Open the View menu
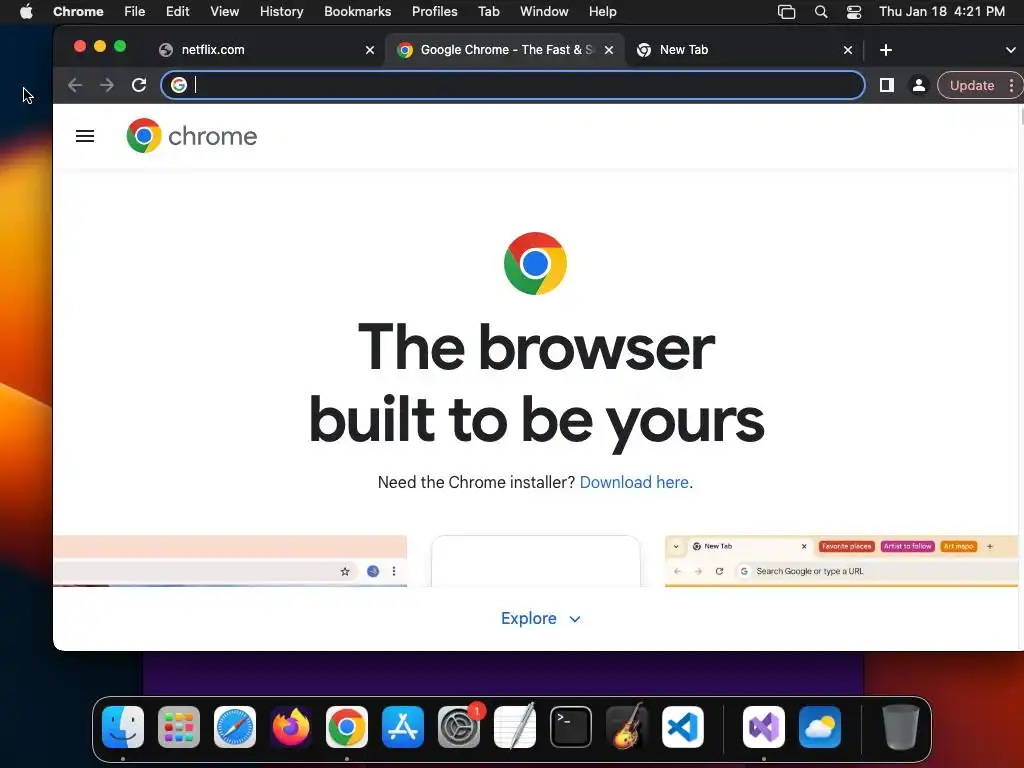This screenshot has height=768, width=1024. point(225,12)
